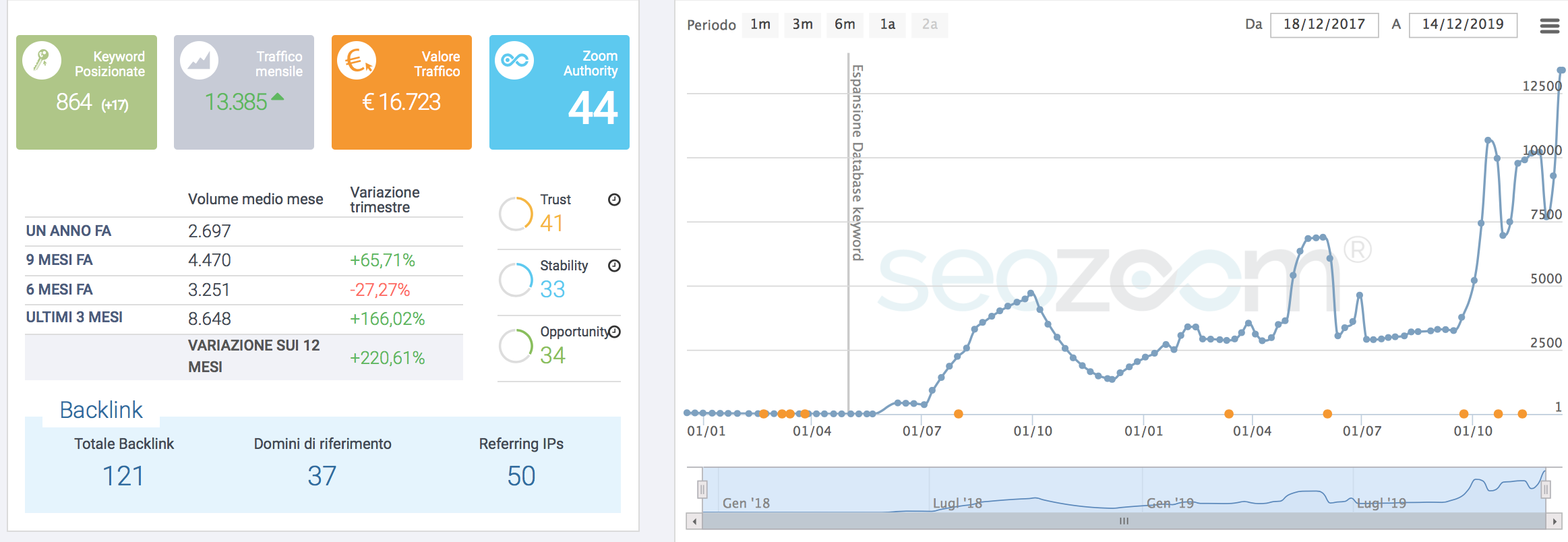This screenshot has width=1568, height=542.
Task: Click the orange marker right of 01/07 2018
Action: point(959,414)
